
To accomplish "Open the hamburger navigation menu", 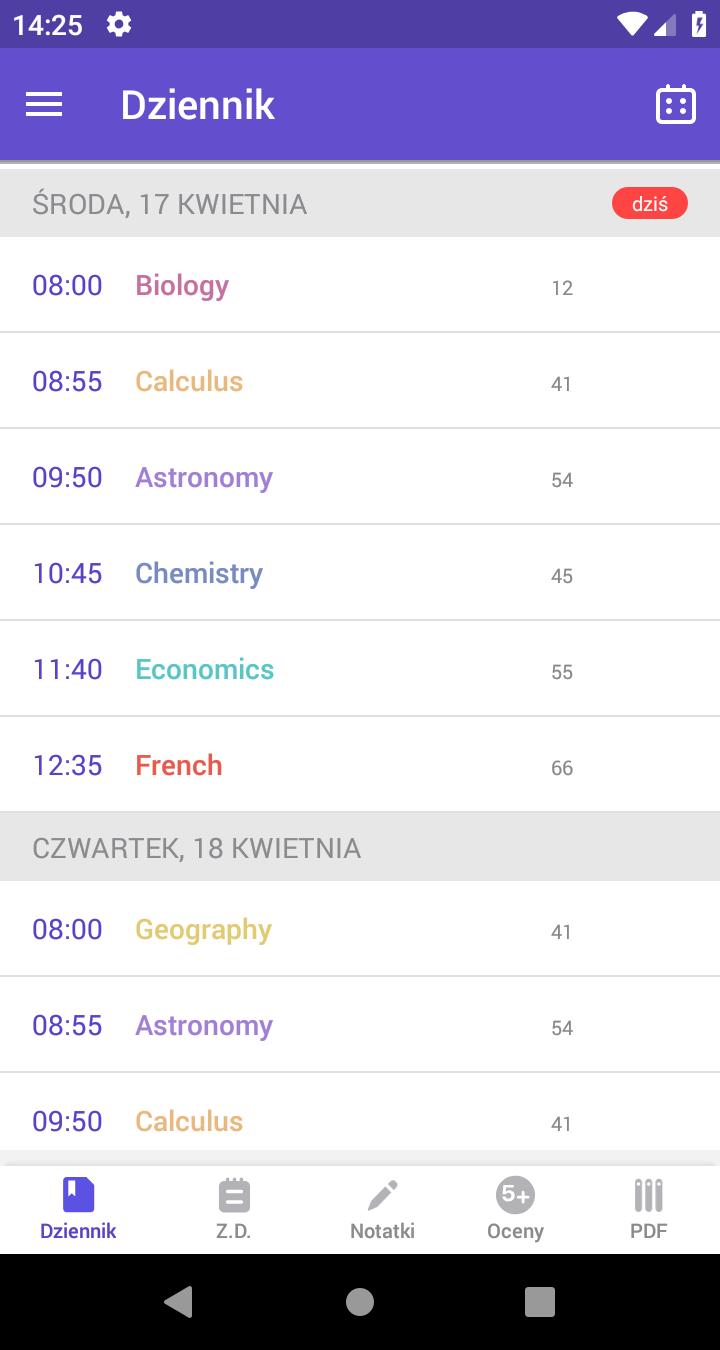I will (x=44, y=105).
